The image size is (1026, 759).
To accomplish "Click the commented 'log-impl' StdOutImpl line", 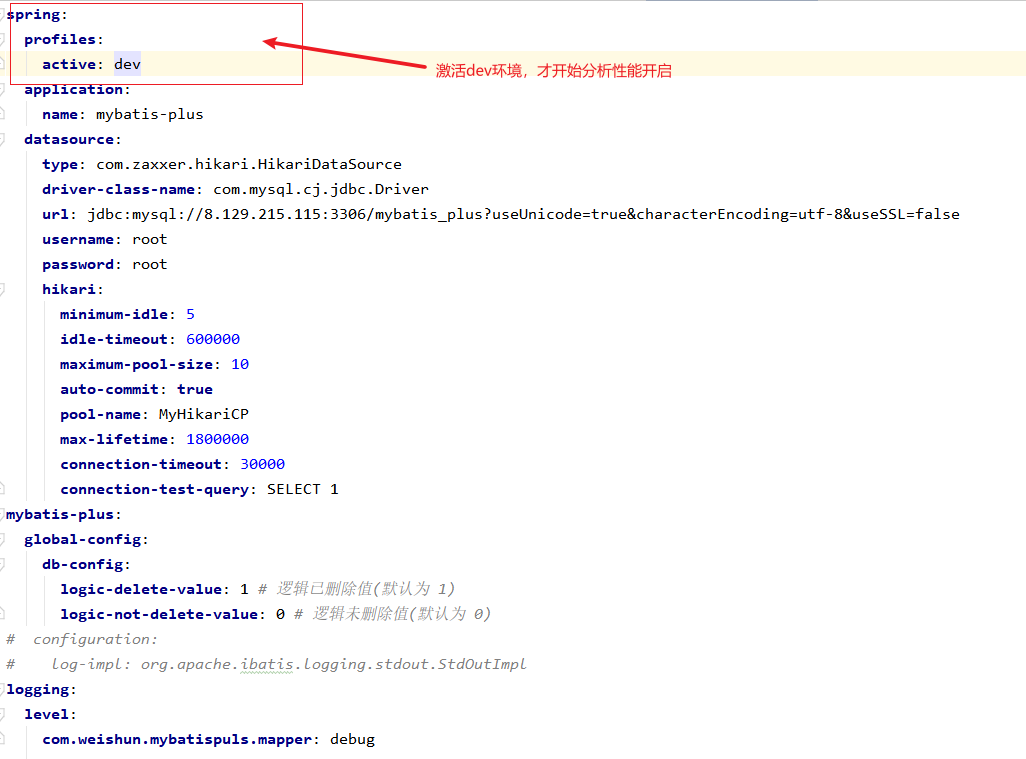I will 266,664.
